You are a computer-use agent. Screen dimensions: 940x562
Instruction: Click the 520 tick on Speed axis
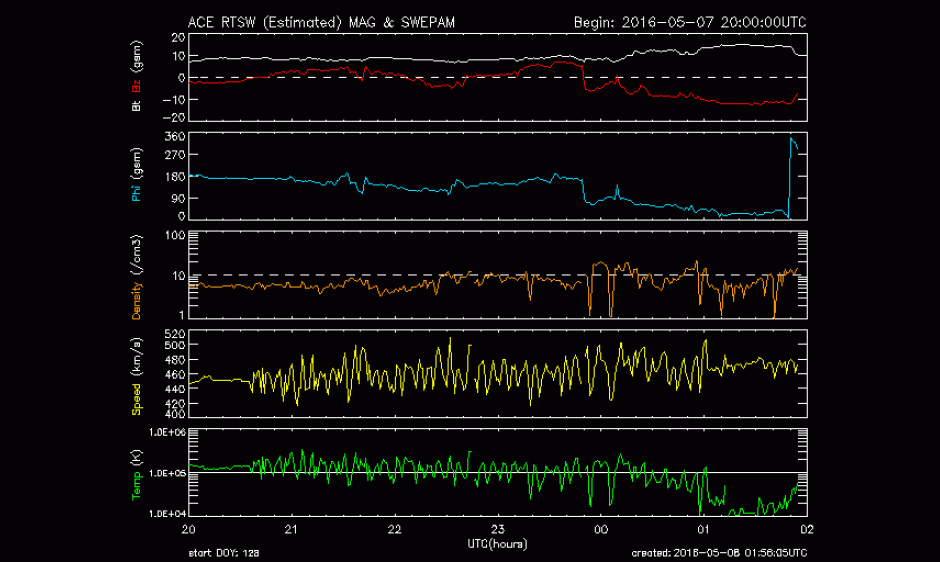[174, 333]
